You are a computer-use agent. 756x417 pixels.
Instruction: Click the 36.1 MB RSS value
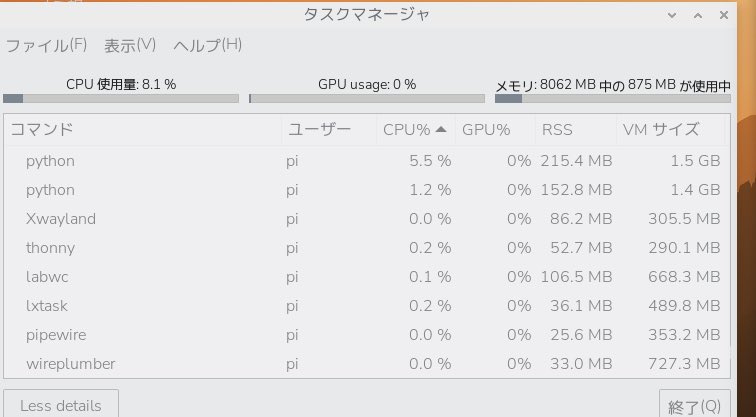click(581, 306)
